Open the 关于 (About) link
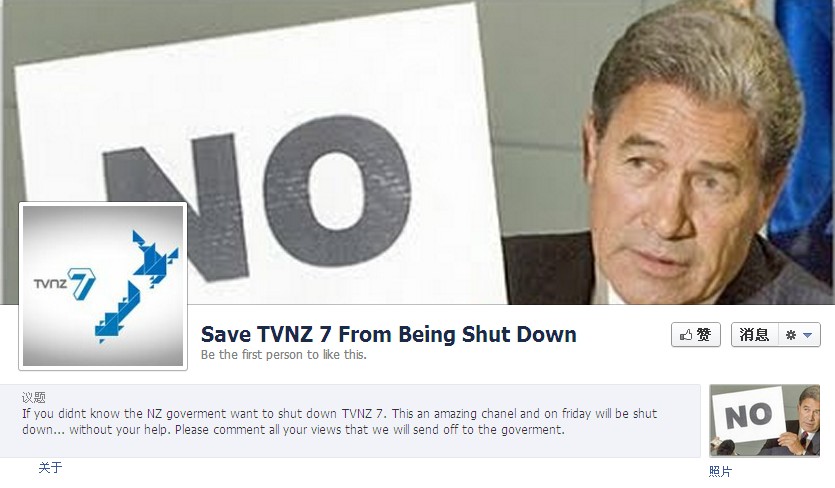 tap(51, 468)
